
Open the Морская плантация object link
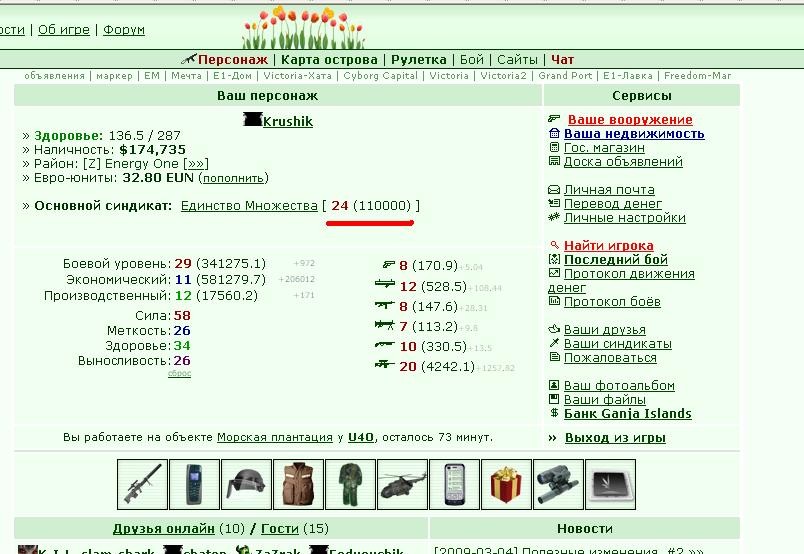[275, 438]
